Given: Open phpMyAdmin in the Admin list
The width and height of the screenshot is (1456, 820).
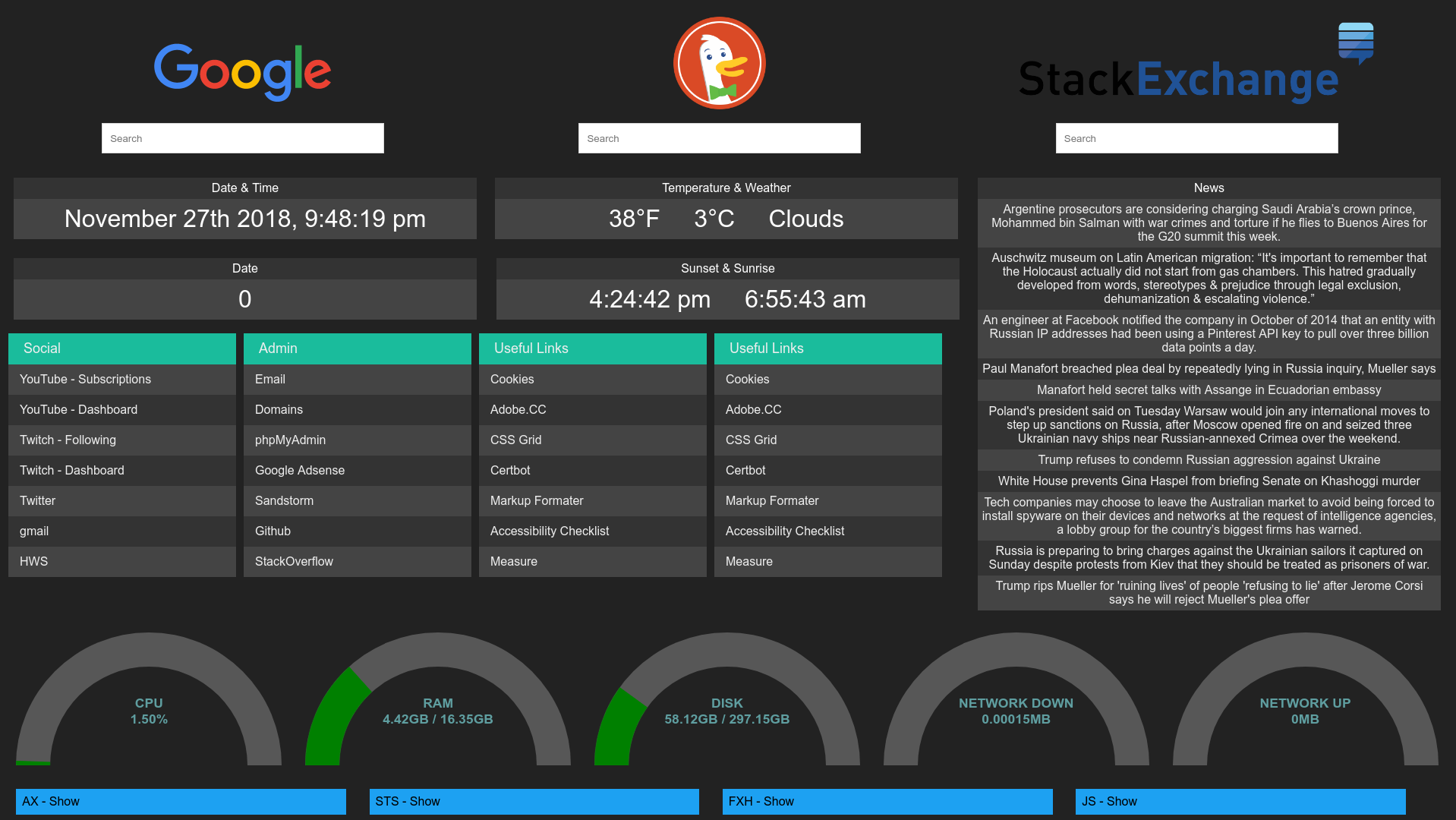Looking at the screenshot, I should pos(290,440).
